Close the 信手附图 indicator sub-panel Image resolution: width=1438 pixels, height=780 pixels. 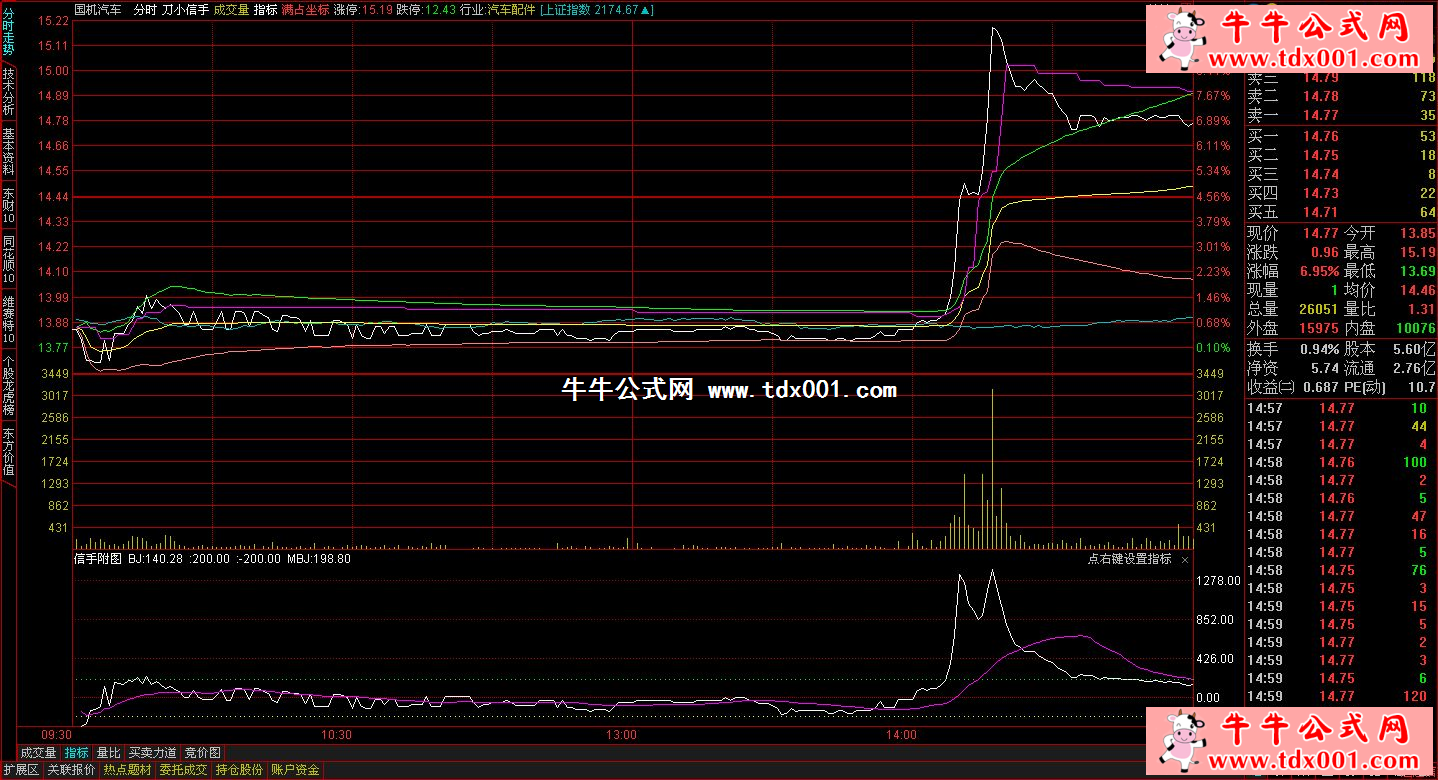(1185, 560)
